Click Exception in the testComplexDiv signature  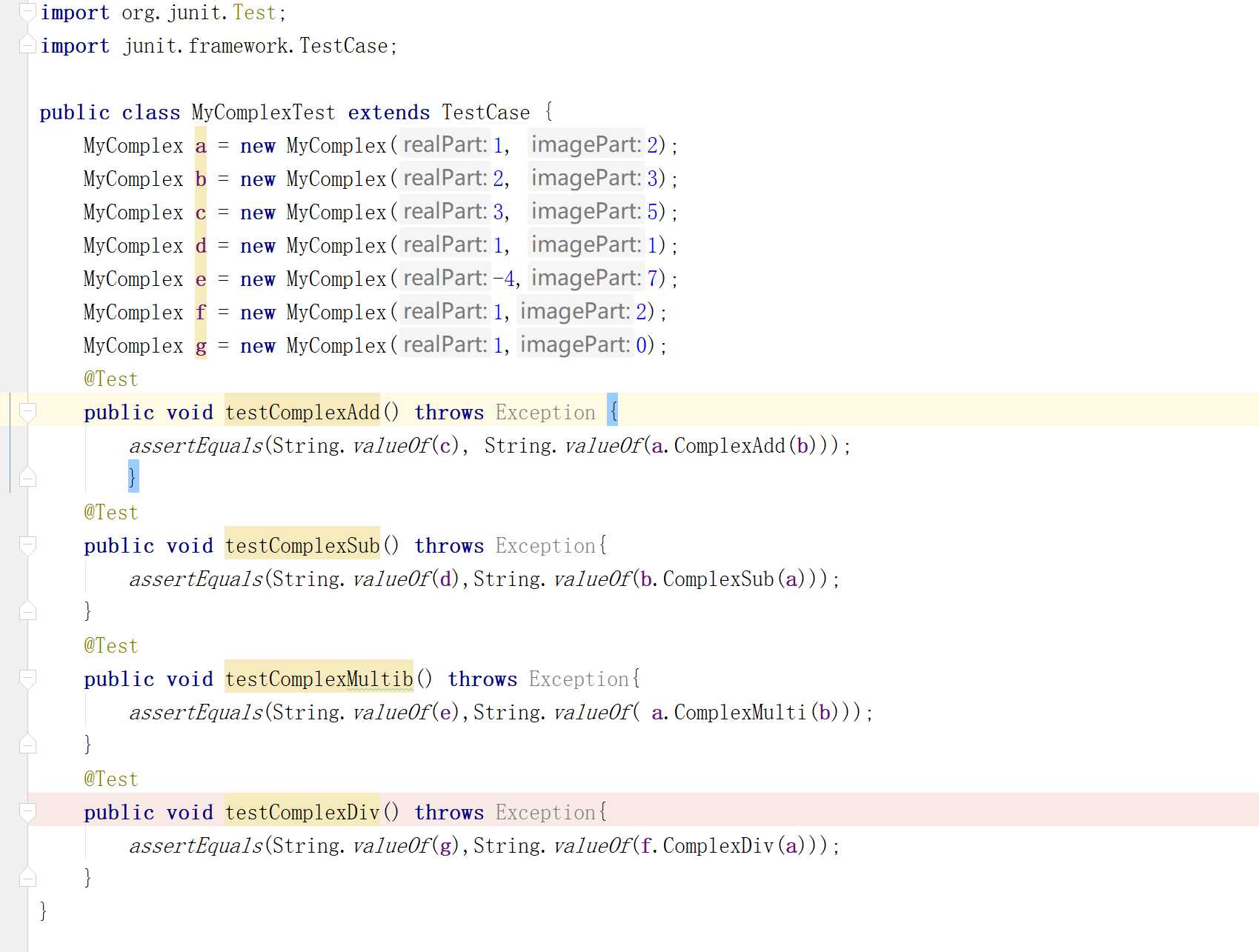pos(545,813)
